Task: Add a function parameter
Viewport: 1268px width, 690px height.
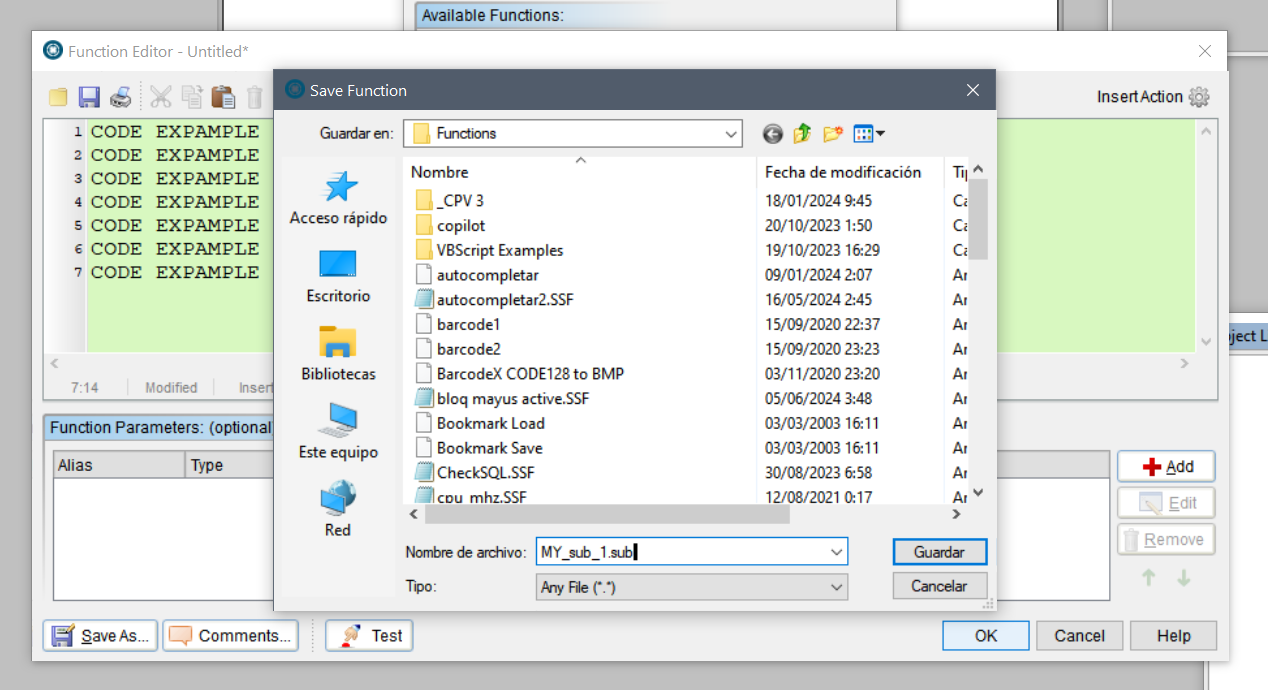Action: pos(1166,466)
